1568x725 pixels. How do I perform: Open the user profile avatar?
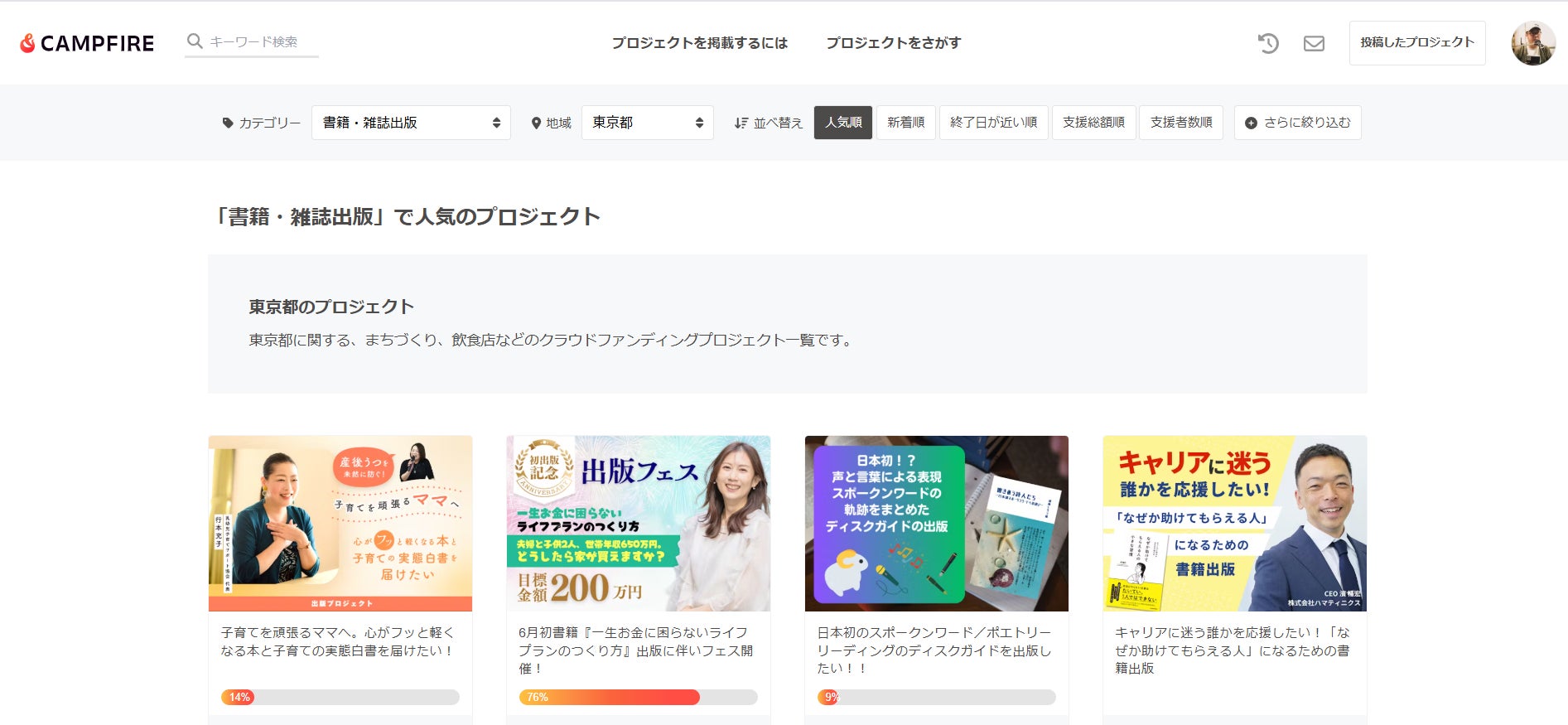(x=1532, y=43)
